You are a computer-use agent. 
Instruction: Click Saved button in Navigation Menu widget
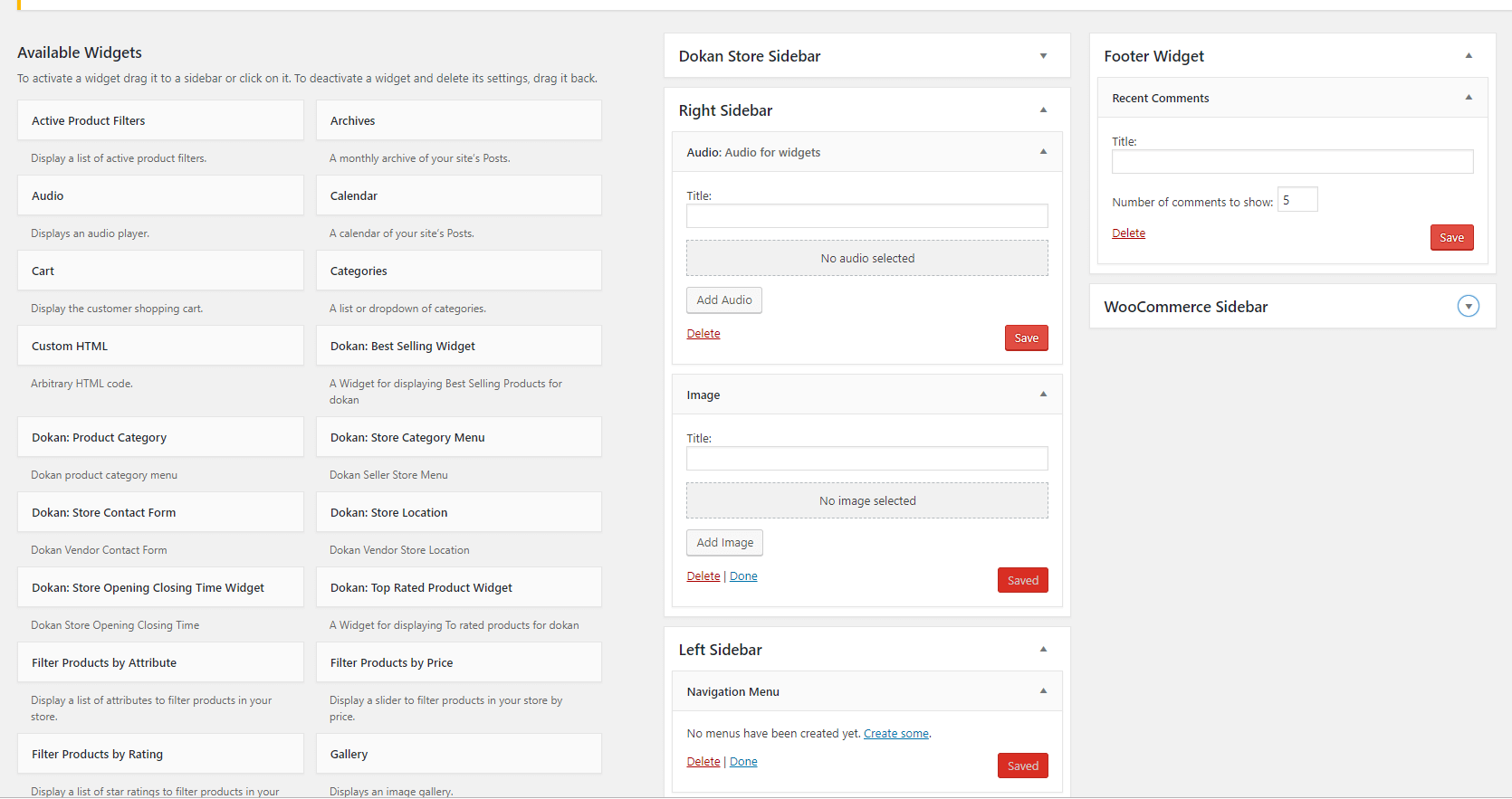(1023, 766)
